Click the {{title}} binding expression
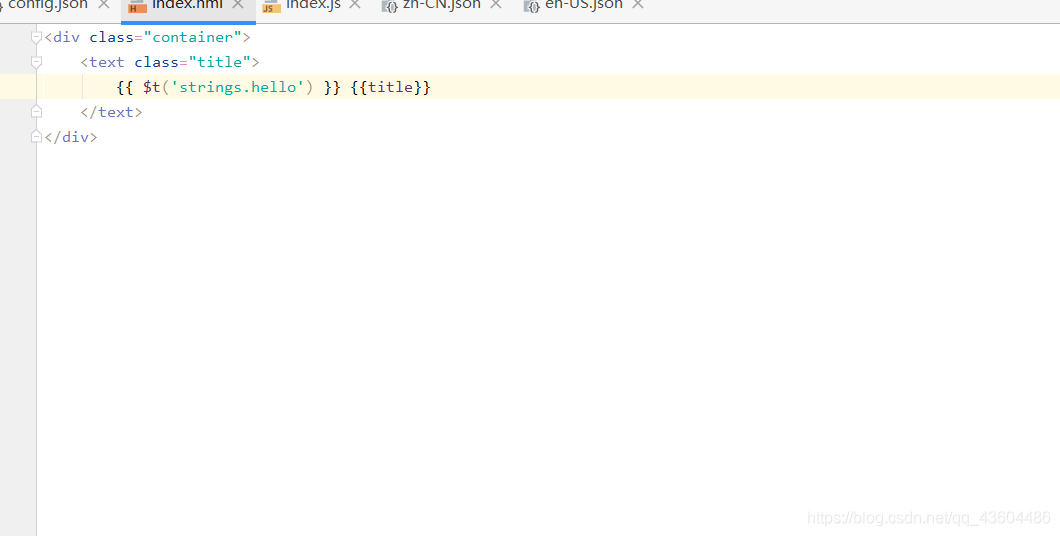 coord(390,87)
